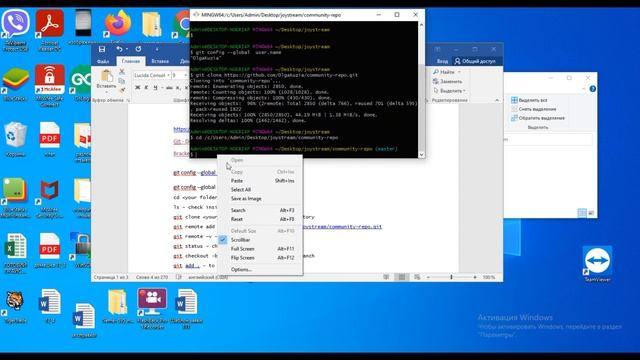Click the Paste clipboard icon in Word ribbon

107,76
